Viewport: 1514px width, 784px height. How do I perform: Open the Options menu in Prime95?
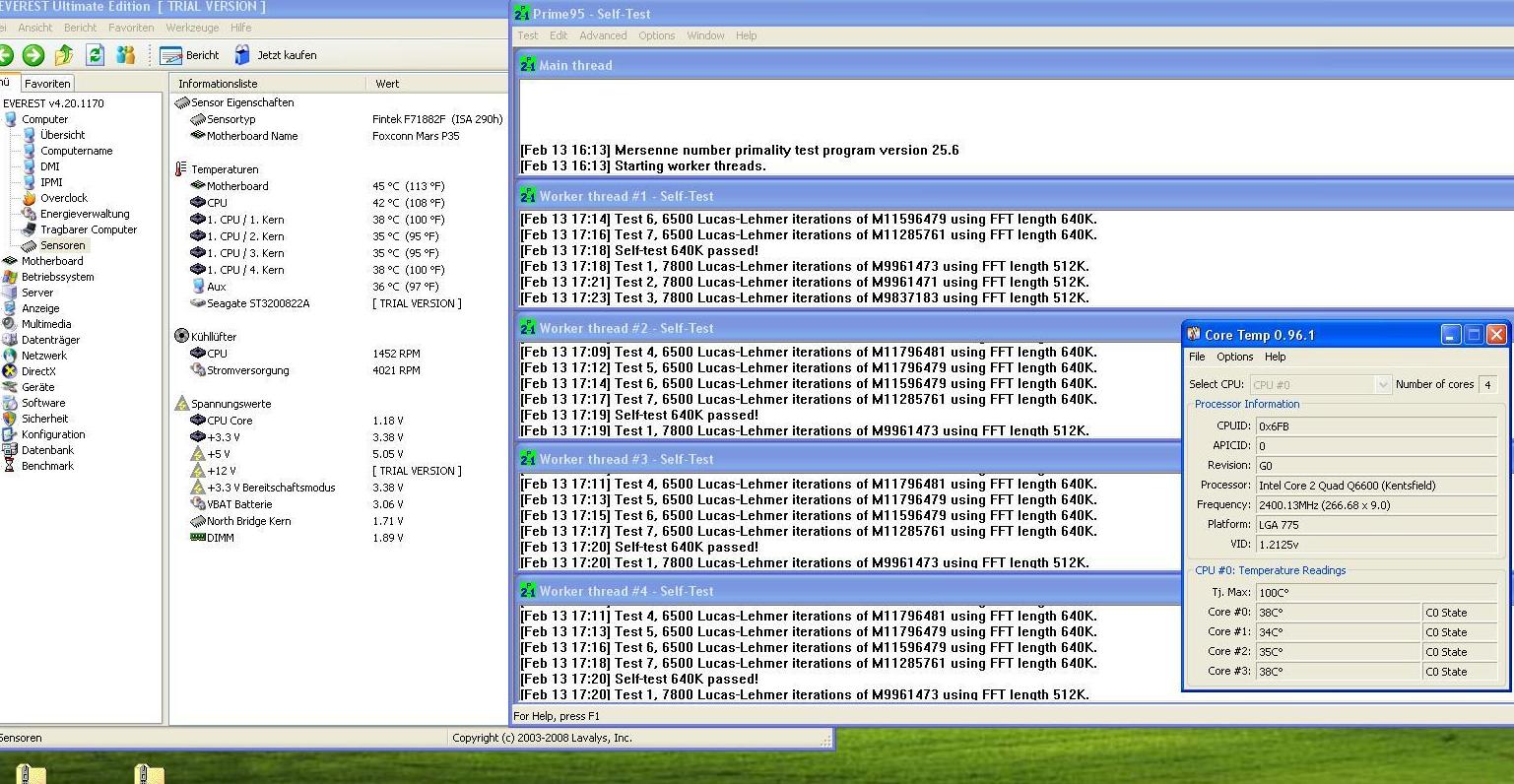tap(656, 35)
